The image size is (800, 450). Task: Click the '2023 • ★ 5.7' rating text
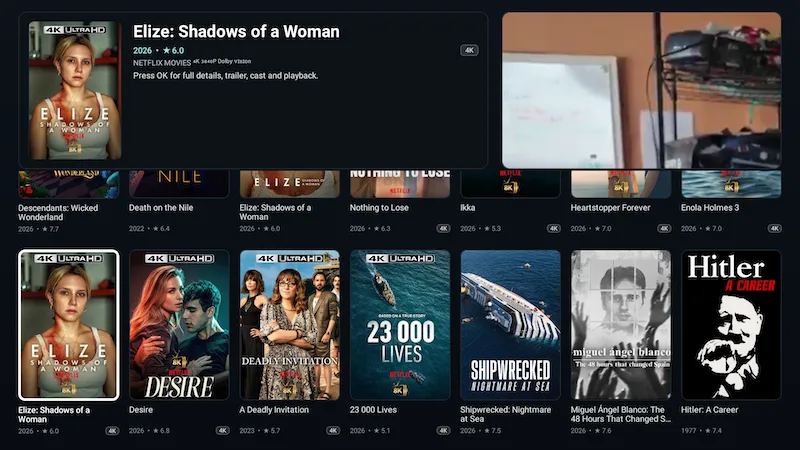[260, 431]
